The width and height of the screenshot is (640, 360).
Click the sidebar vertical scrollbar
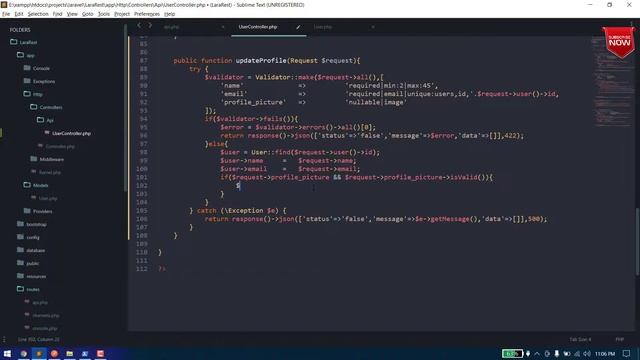pyautogui.click(x=125, y=108)
